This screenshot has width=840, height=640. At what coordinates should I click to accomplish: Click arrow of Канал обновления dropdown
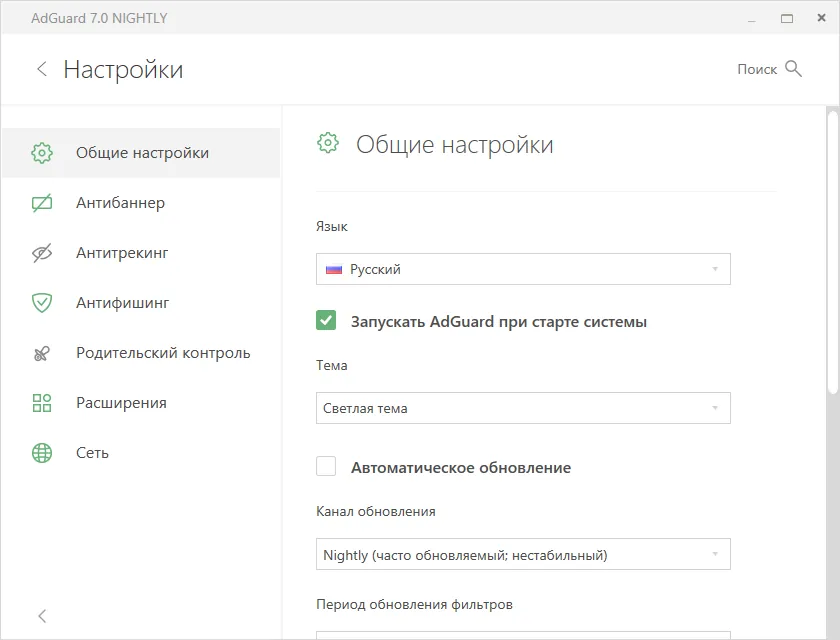click(715, 554)
